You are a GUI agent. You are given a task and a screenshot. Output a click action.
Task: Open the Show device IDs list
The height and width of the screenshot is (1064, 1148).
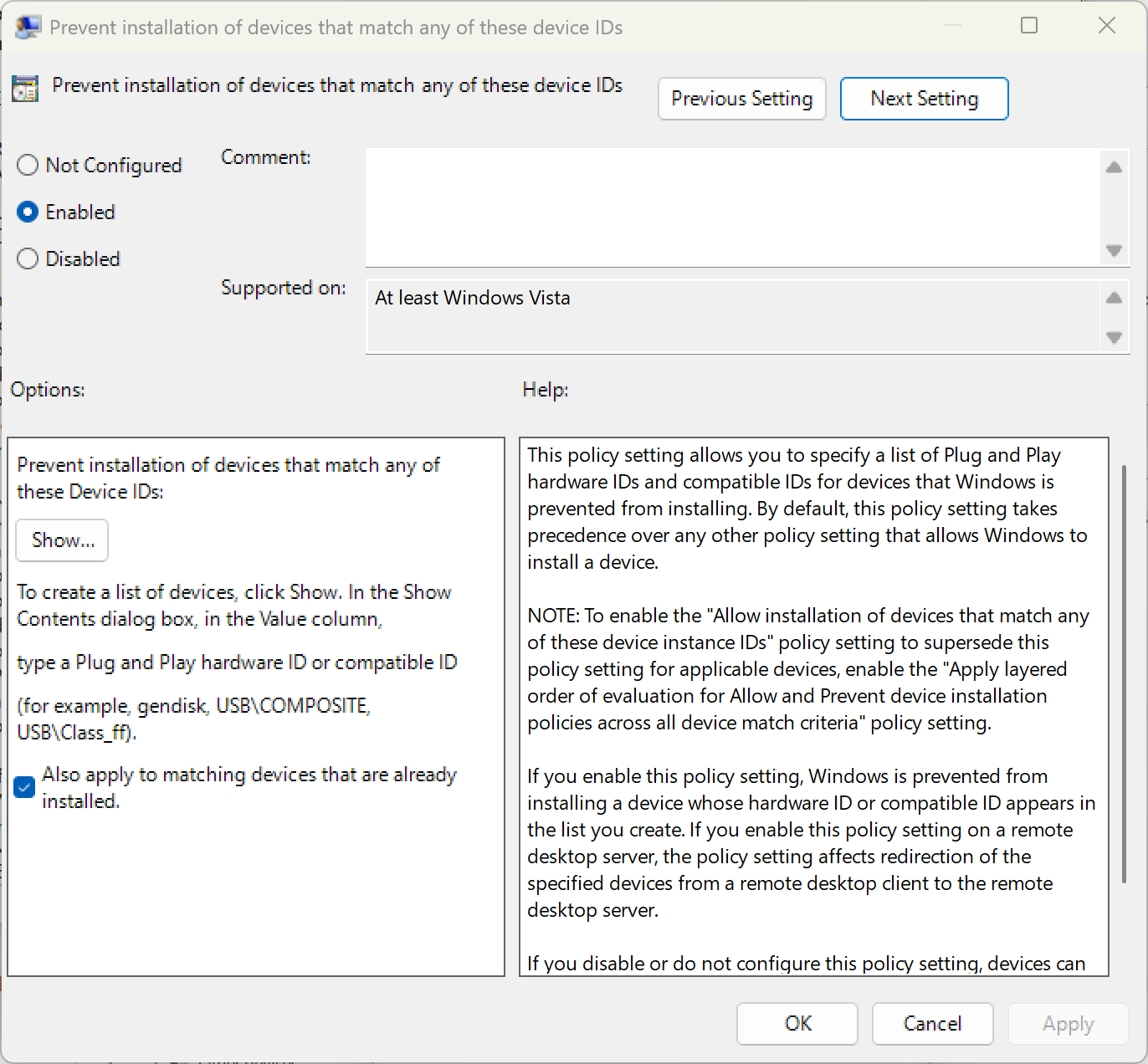(x=62, y=540)
